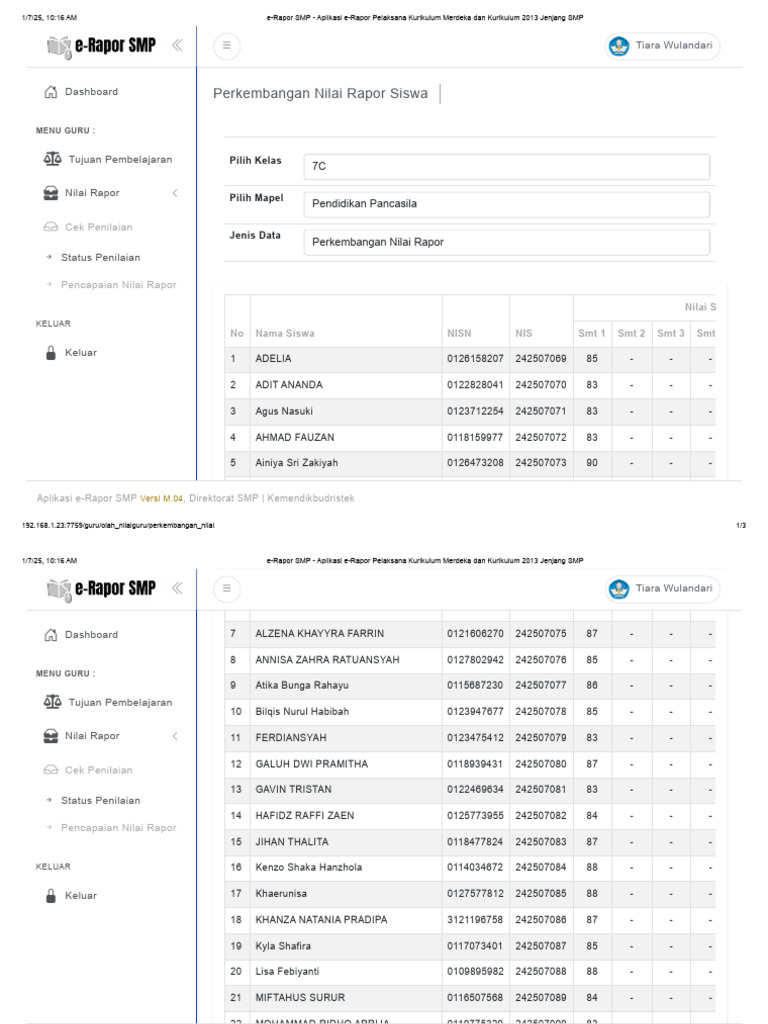Select the student name Bilqis Nurul Habibah
768x1024 pixels.
click(x=302, y=712)
